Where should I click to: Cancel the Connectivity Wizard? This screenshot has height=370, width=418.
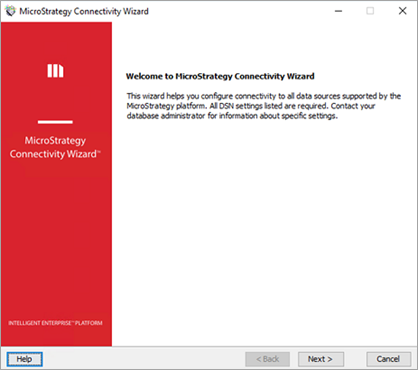388,359
